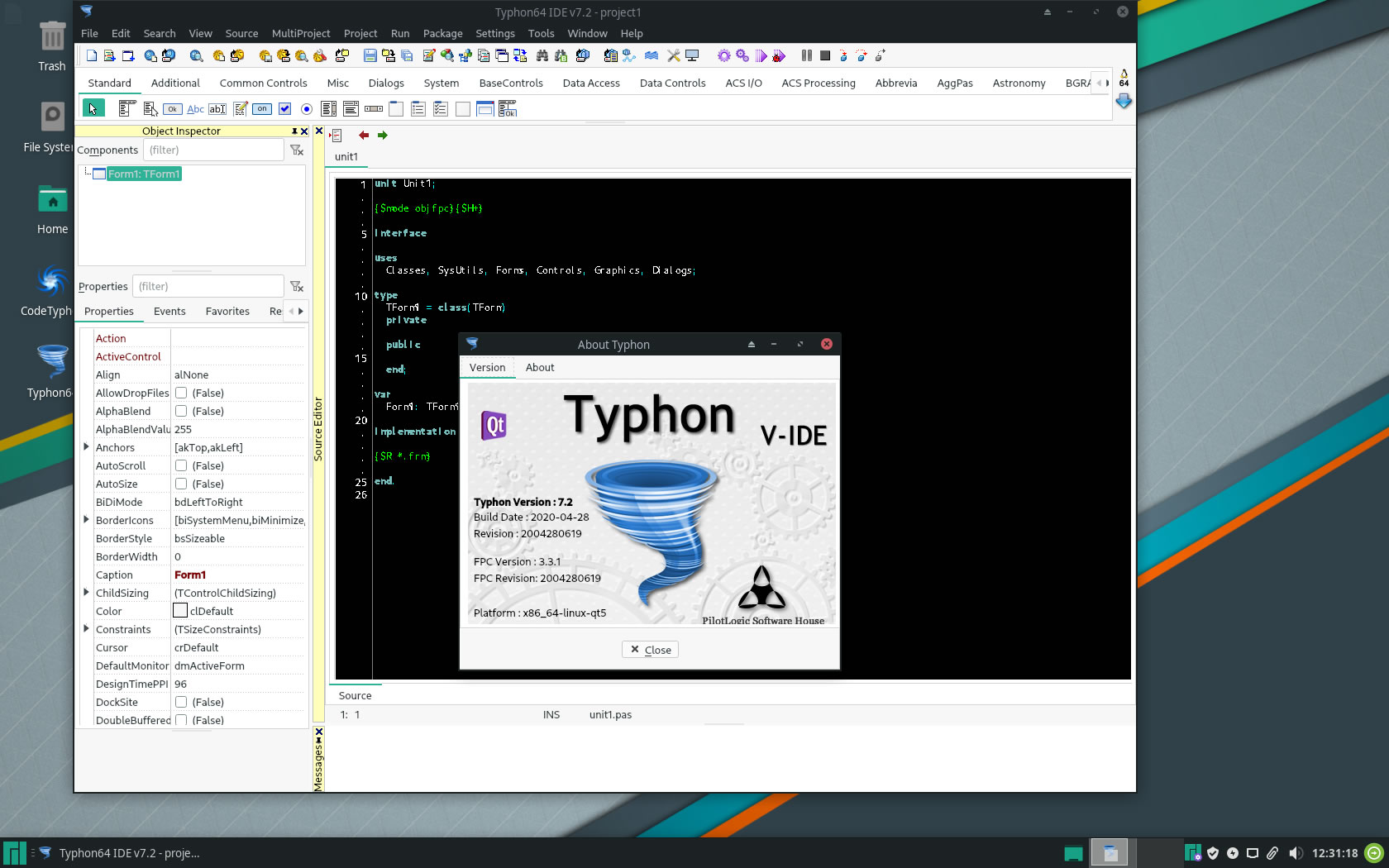The width and height of the screenshot is (1389, 868).
Task: Open the Run menu
Action: point(400,34)
